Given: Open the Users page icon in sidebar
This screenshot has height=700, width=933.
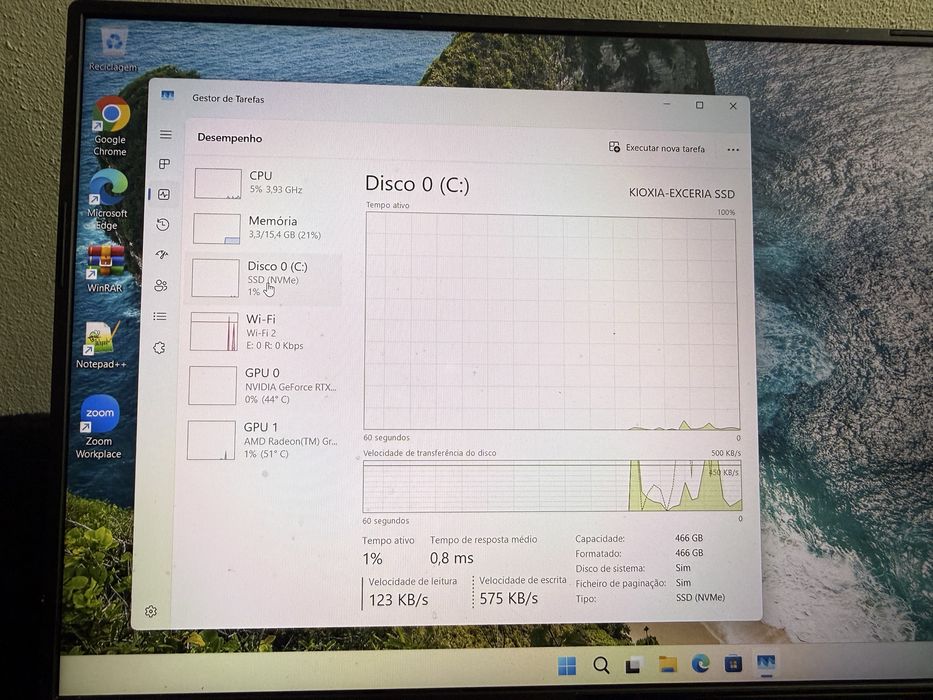Looking at the screenshot, I should tap(161, 286).
